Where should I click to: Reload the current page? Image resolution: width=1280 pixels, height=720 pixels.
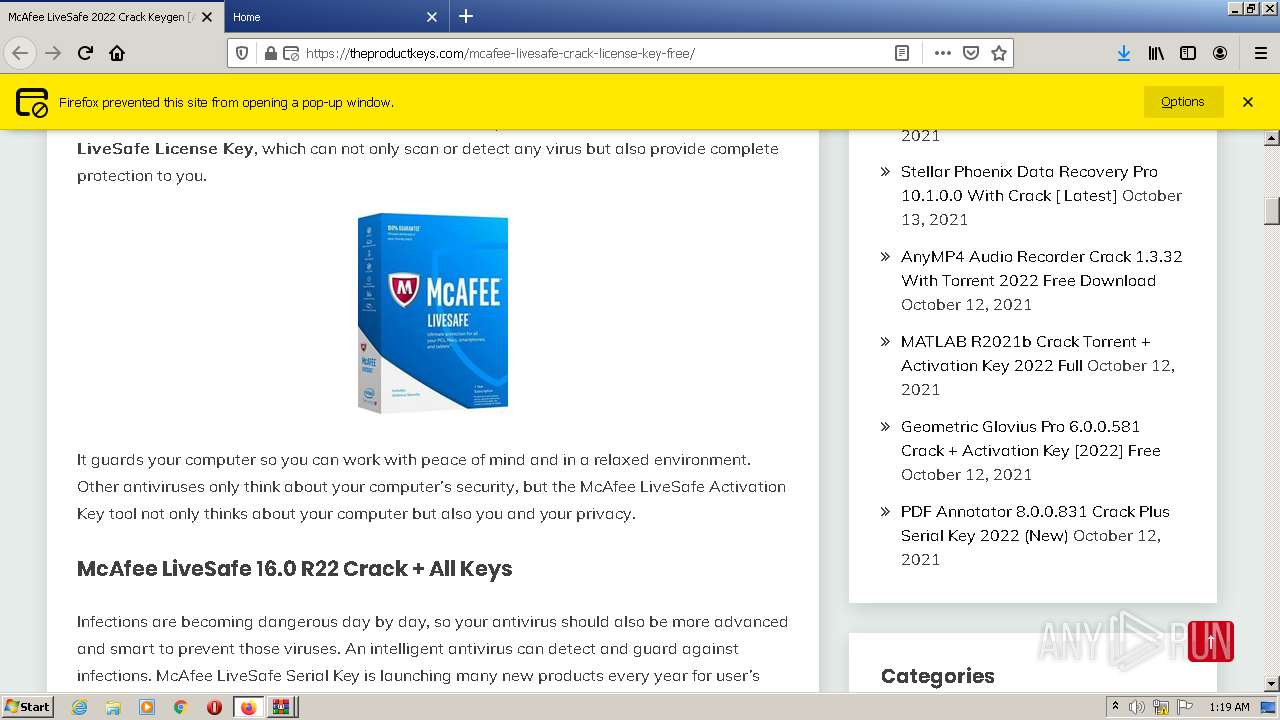coord(85,53)
